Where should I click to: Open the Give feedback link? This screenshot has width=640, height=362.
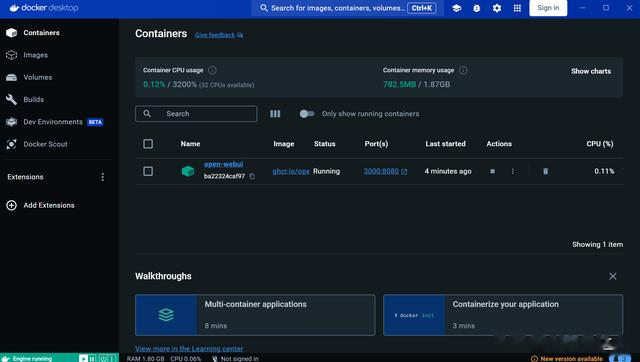(x=219, y=35)
